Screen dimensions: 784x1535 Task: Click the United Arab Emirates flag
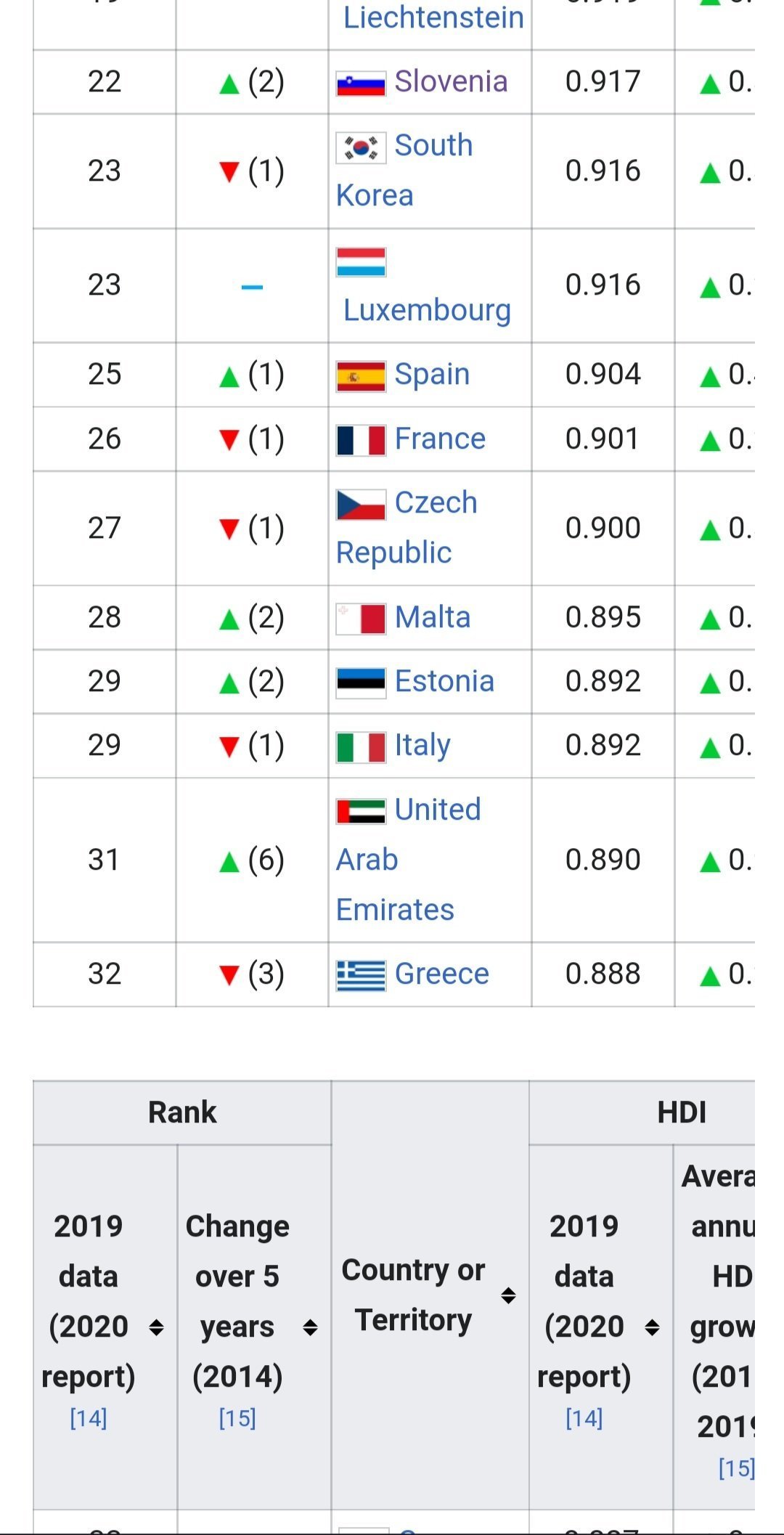(x=361, y=811)
